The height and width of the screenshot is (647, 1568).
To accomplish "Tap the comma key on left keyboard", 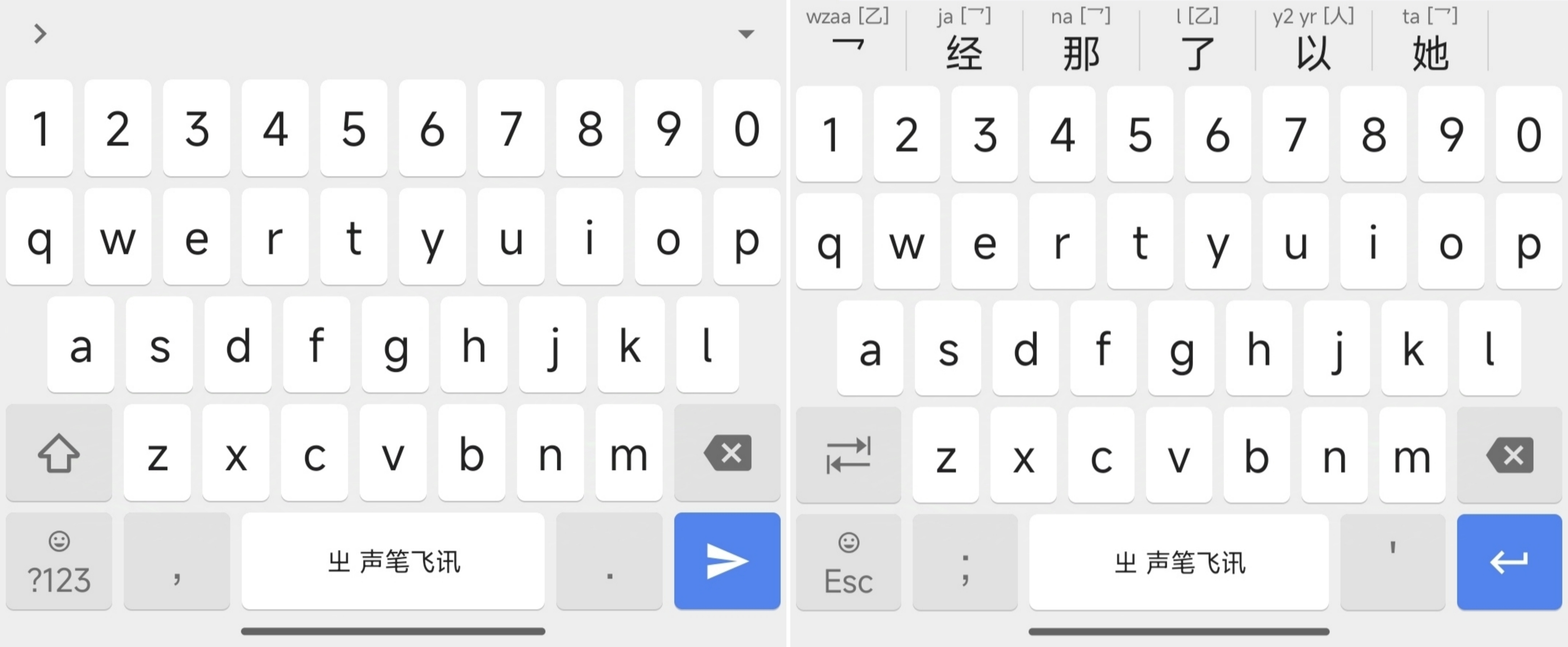I will point(177,560).
